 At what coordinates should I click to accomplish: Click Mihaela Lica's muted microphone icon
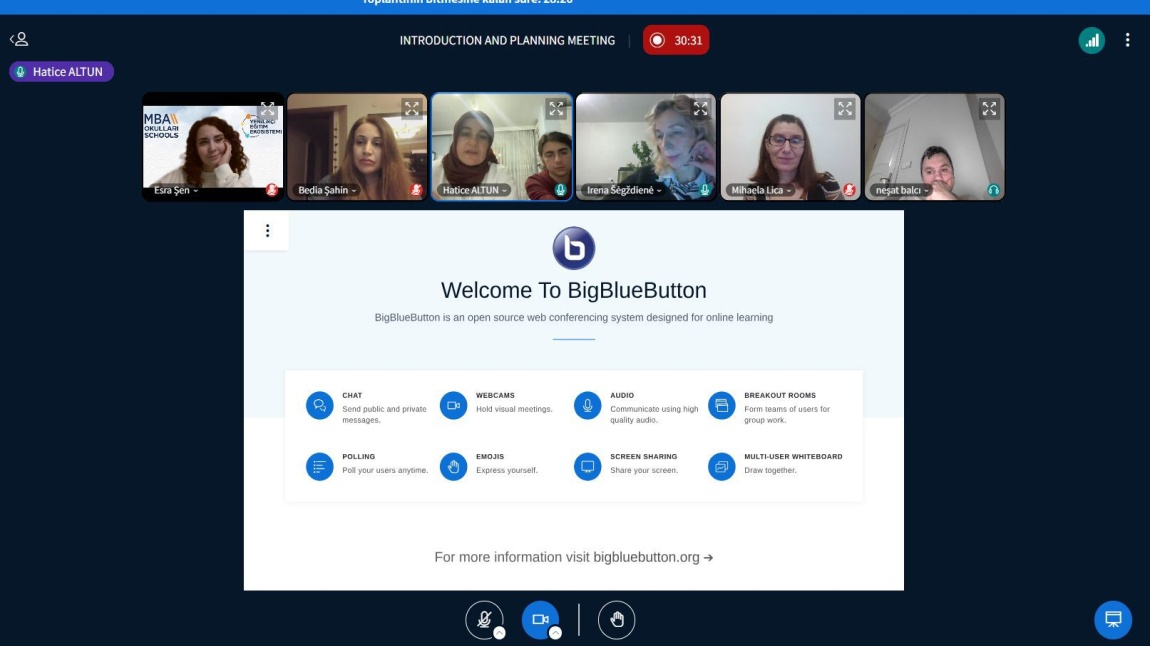point(849,191)
